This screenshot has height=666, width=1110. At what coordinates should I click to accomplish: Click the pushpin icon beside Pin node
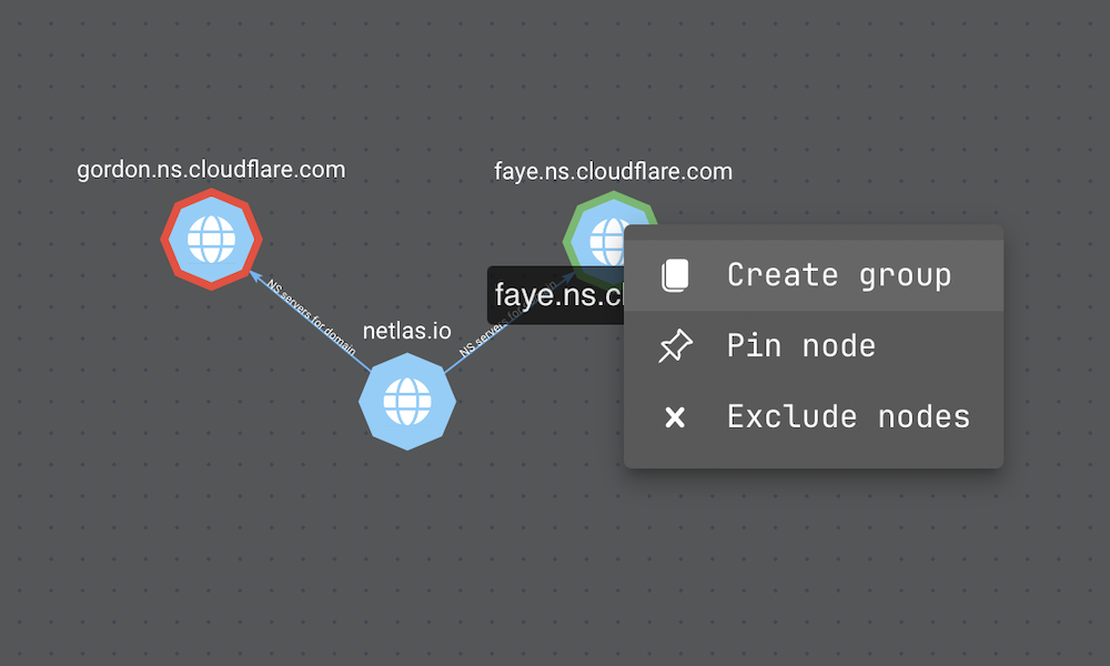coord(676,345)
